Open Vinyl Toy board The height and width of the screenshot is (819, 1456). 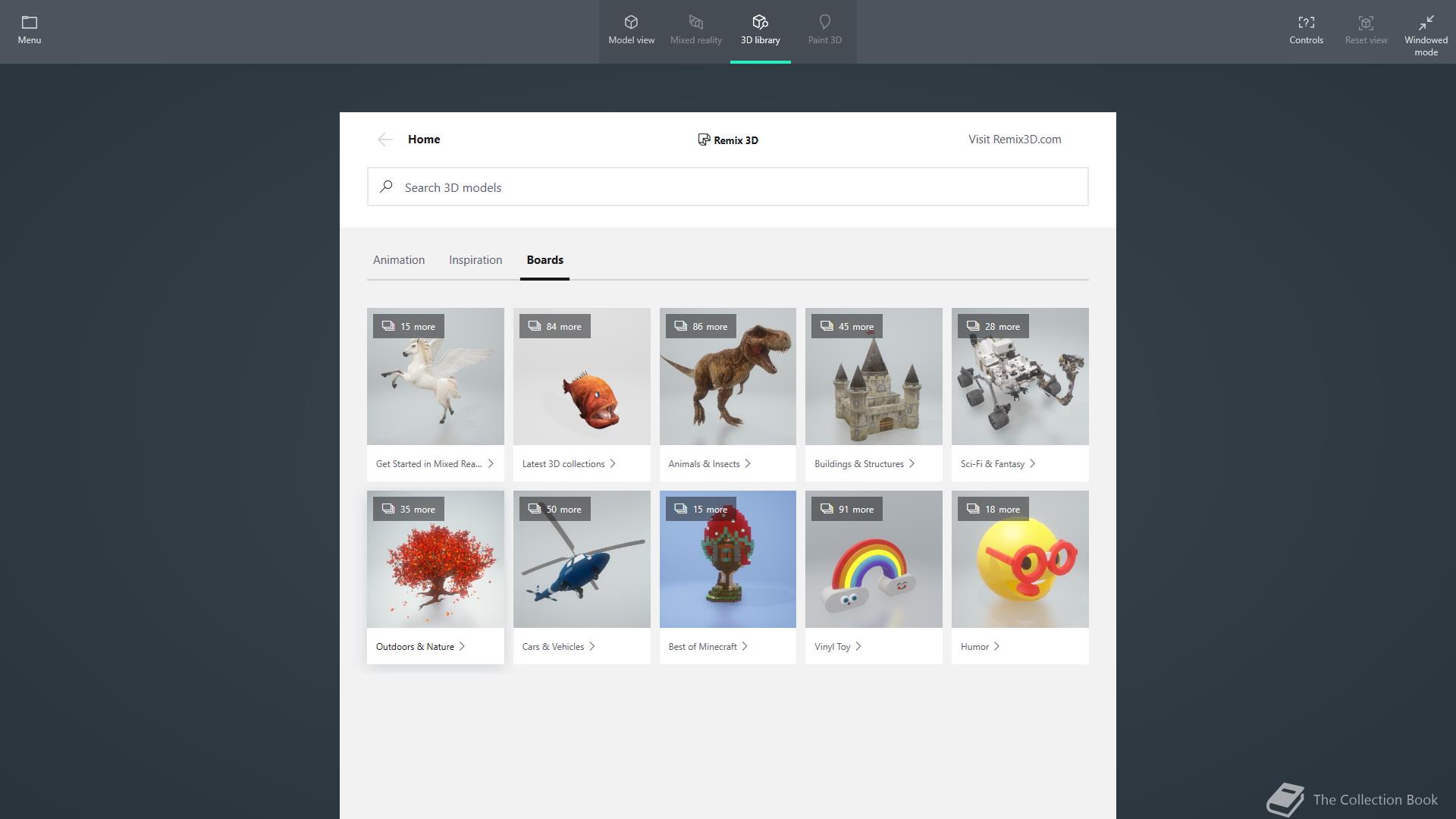click(874, 646)
